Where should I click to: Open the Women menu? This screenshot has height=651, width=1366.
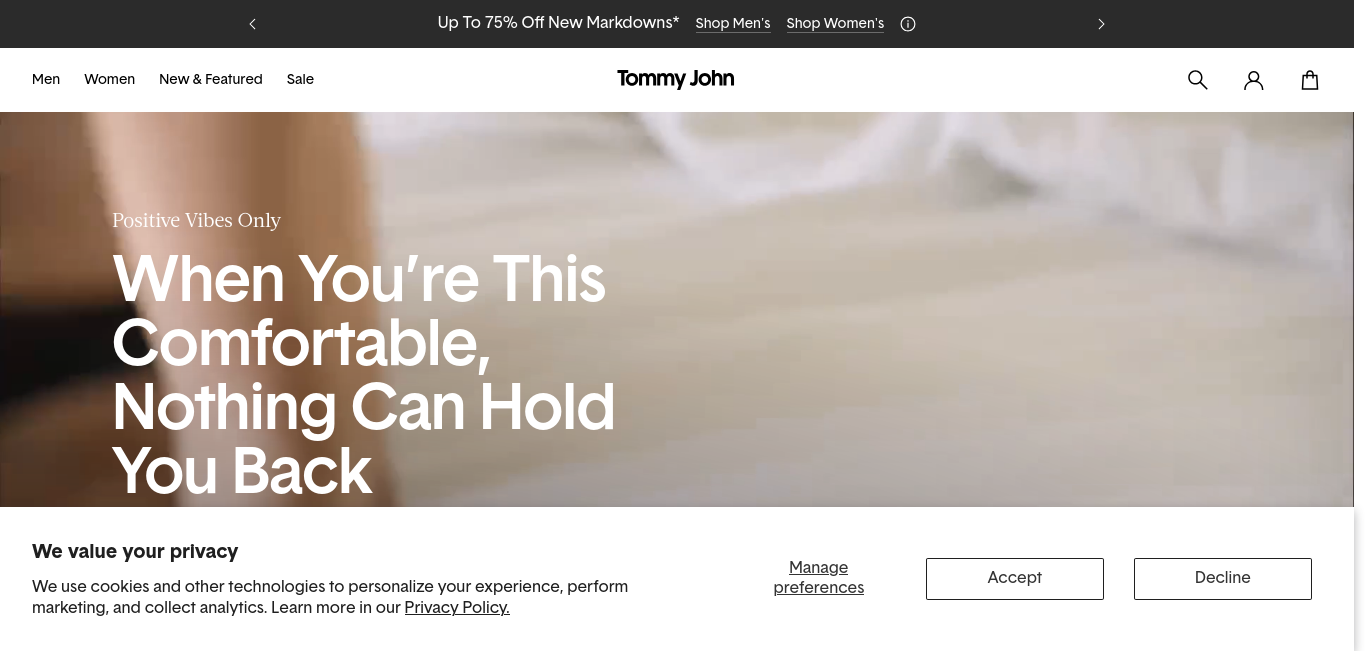pos(109,79)
